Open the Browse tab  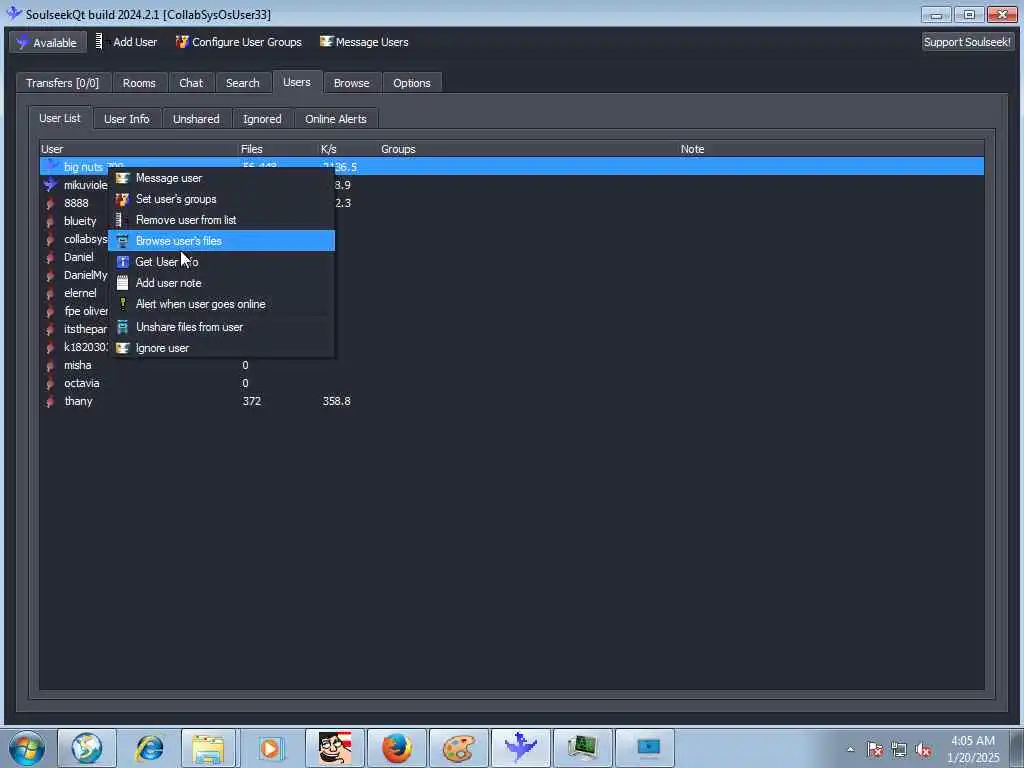tap(351, 83)
